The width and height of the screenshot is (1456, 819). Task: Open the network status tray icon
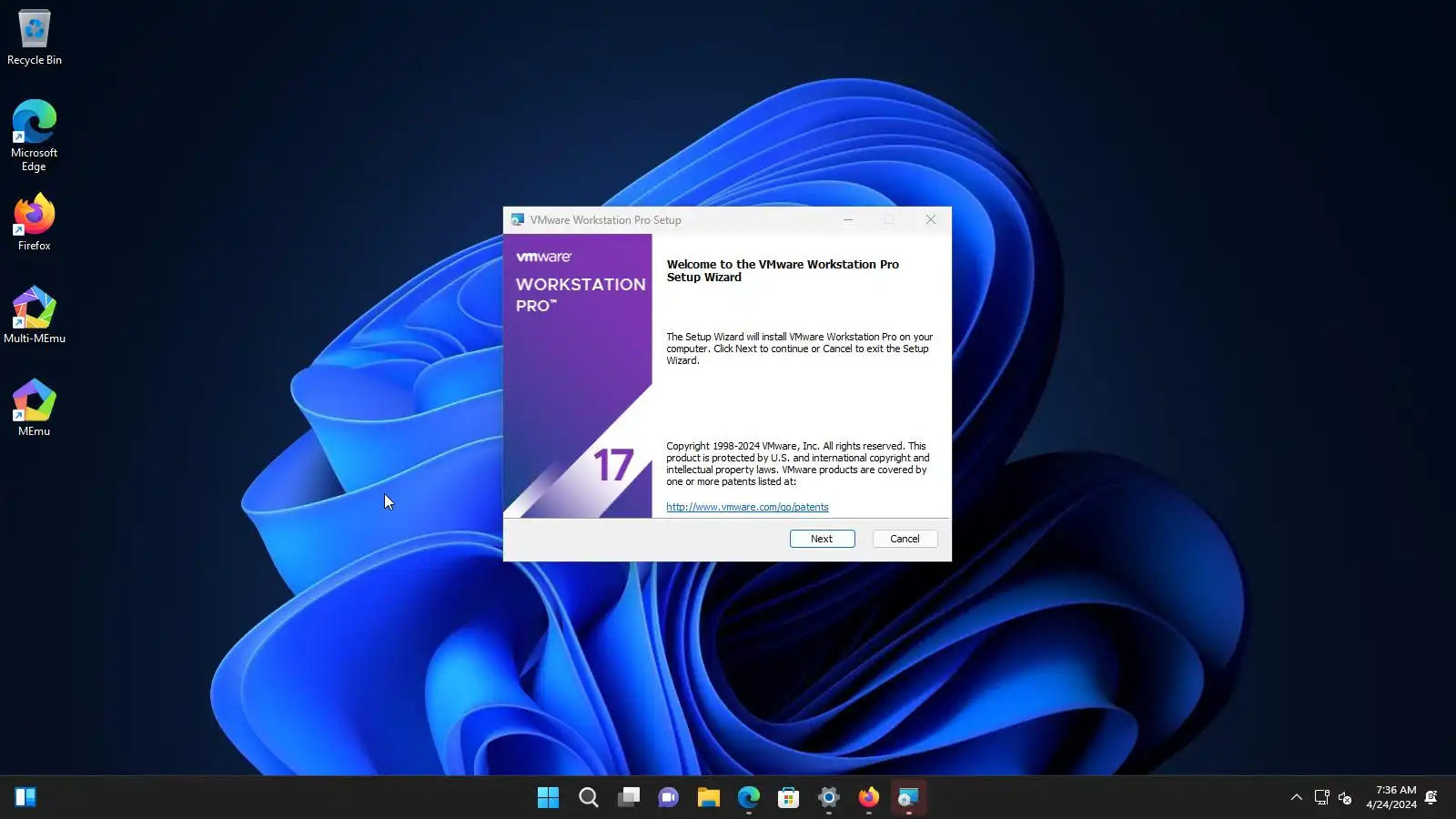(x=1322, y=797)
